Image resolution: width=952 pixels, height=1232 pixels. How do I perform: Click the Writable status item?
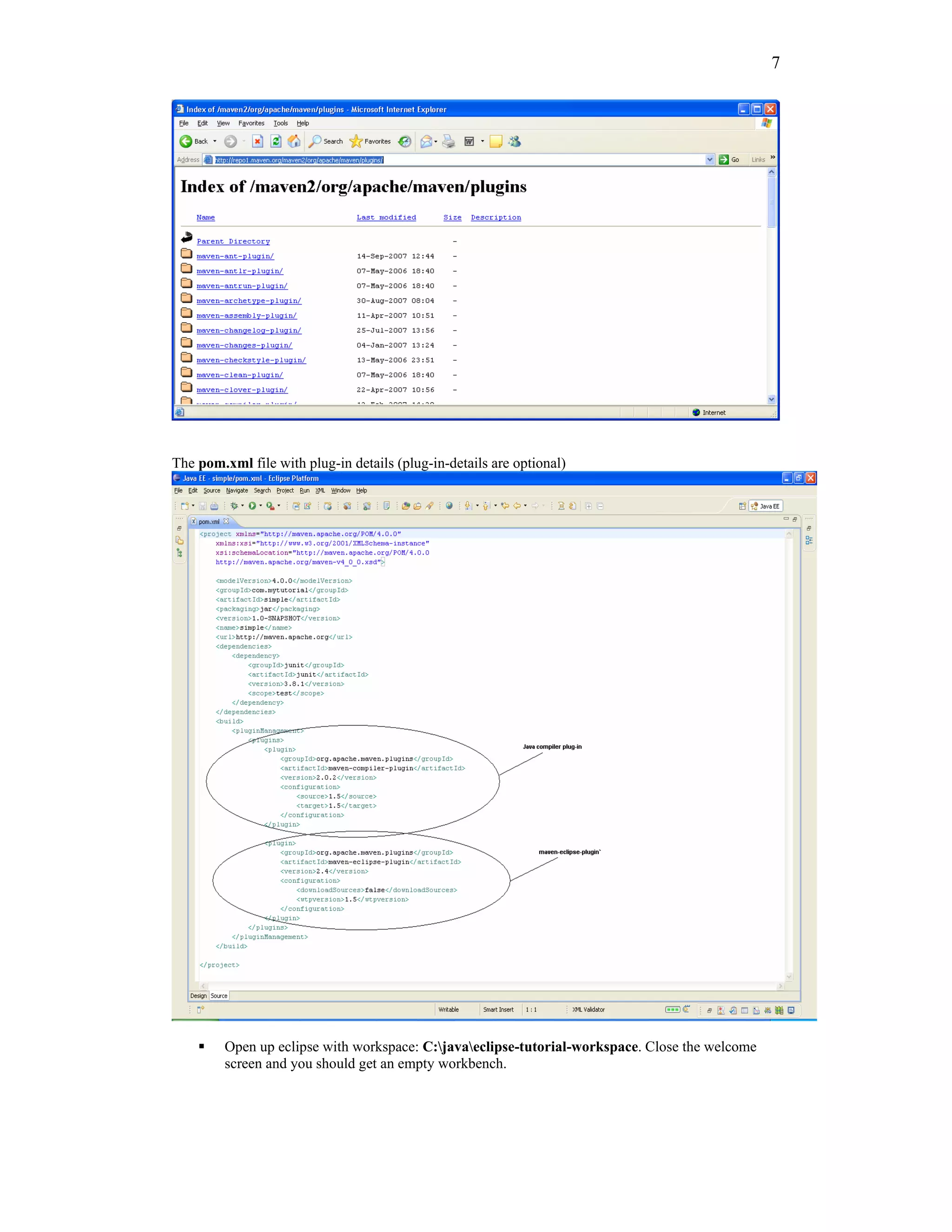coord(449,1010)
